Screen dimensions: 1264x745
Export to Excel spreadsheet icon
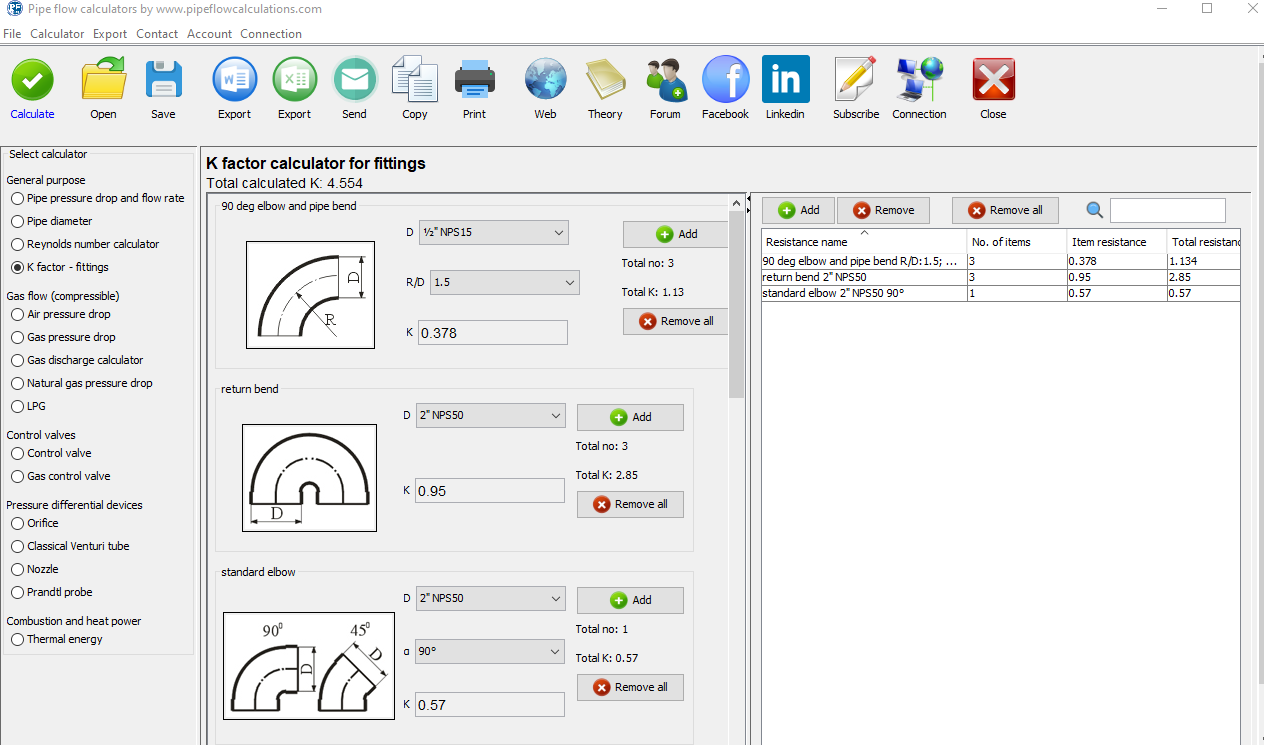[294, 80]
